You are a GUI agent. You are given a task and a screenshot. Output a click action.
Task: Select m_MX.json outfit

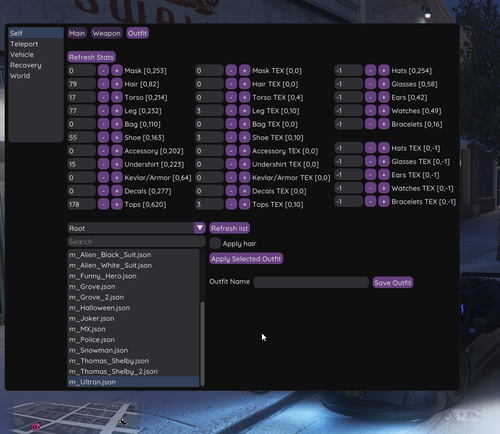(x=133, y=329)
